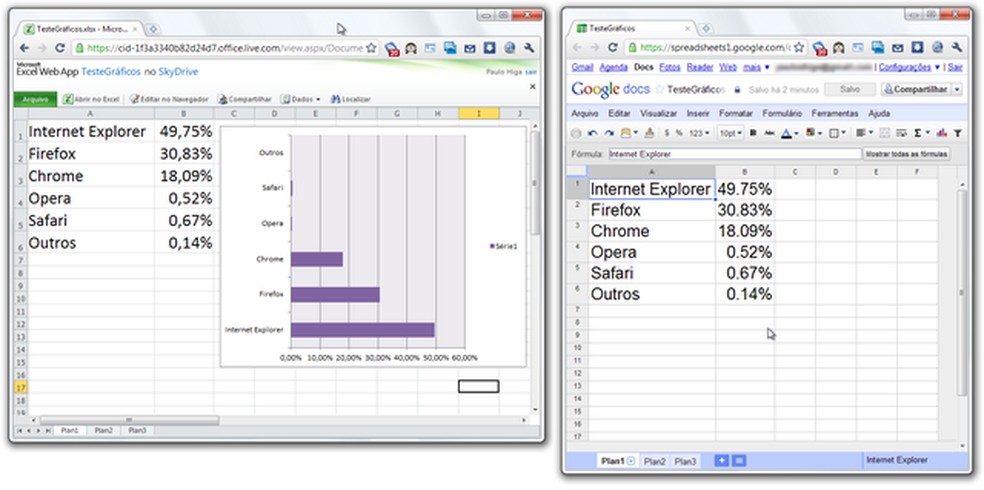The height and width of the screenshot is (490, 984).
Task: Bookmark the office.live.com page with the star
Action: [x=371, y=48]
